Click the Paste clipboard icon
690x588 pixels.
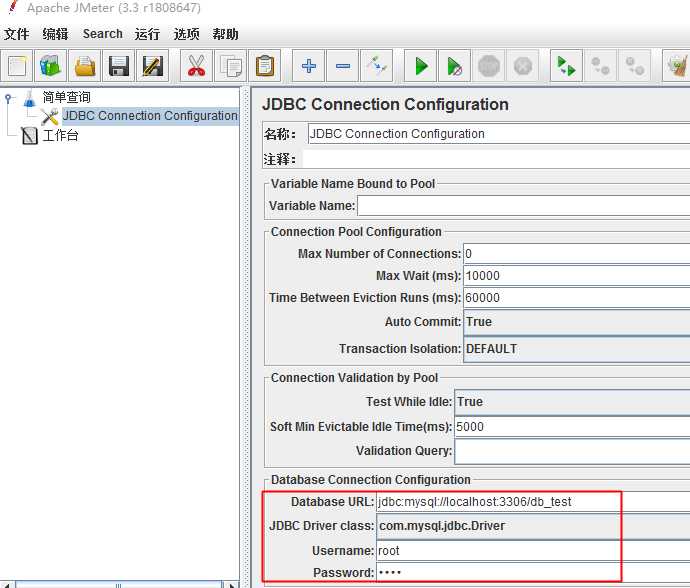264,66
